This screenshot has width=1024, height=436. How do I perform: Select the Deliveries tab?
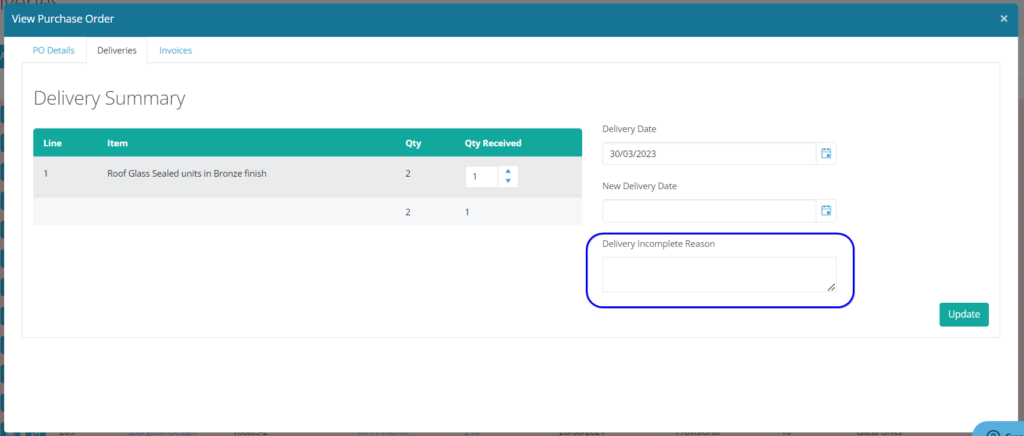tap(116, 50)
